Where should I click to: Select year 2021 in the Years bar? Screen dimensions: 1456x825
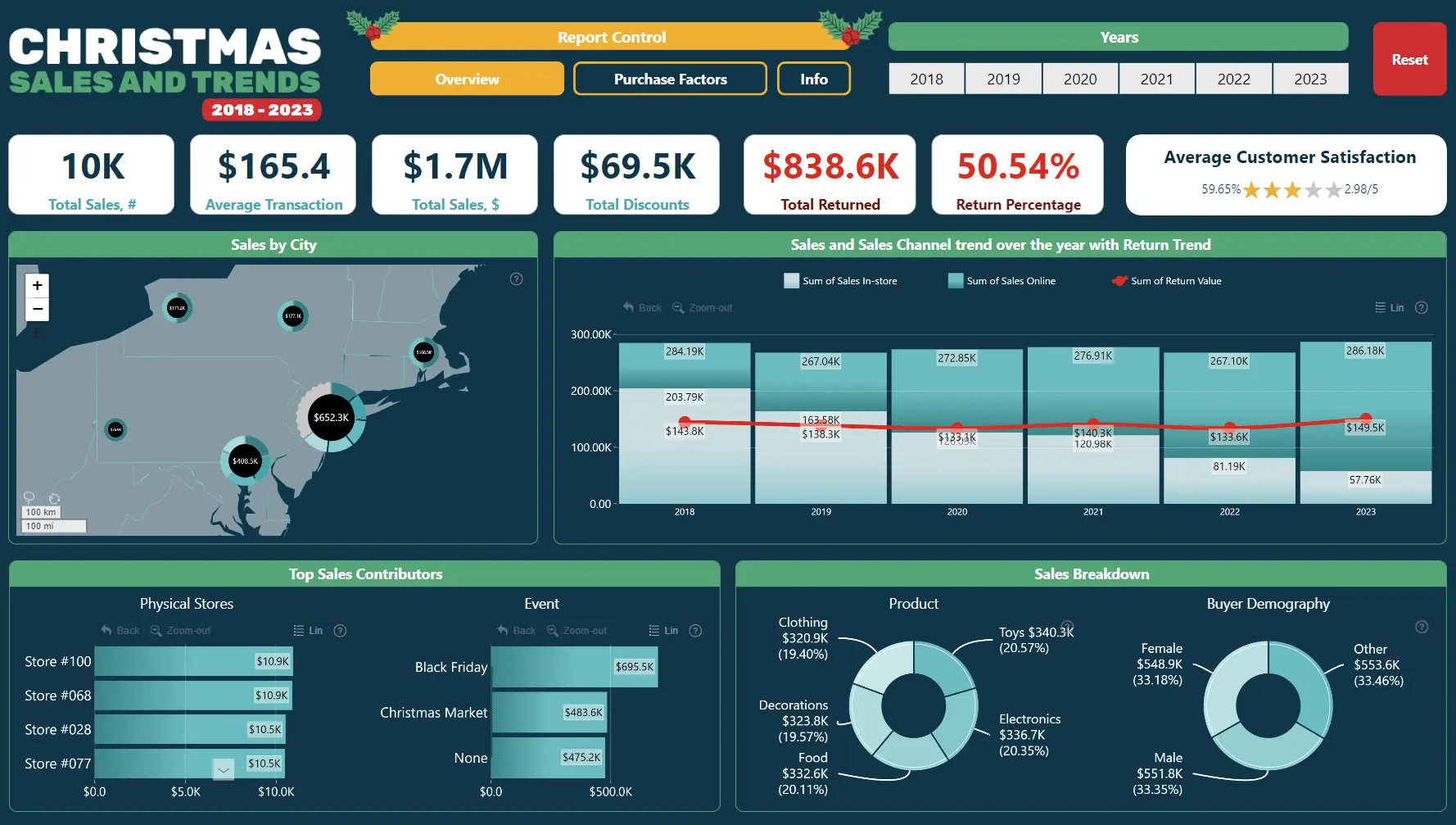1156,79
